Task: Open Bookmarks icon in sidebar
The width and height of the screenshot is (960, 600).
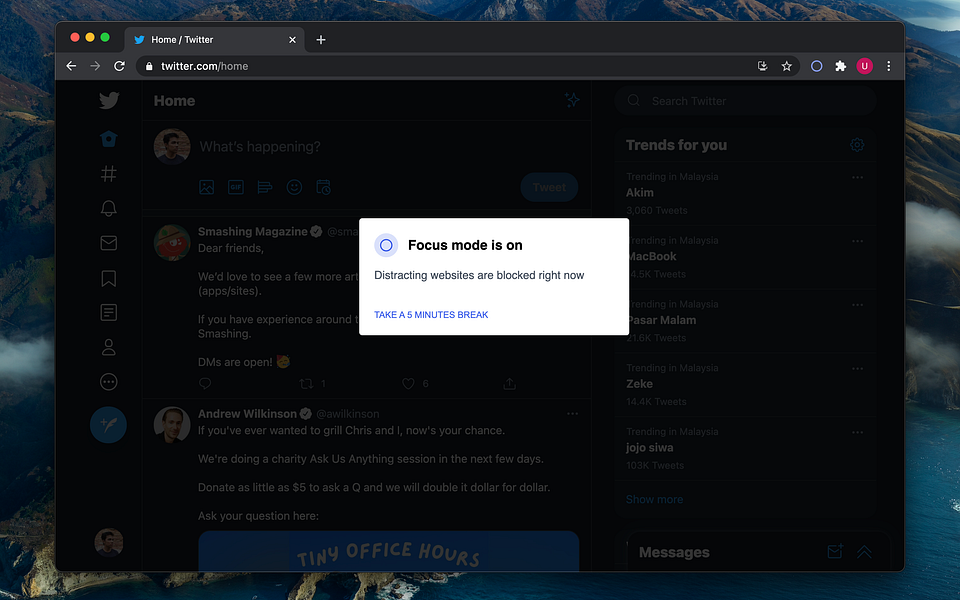Action: click(x=109, y=278)
